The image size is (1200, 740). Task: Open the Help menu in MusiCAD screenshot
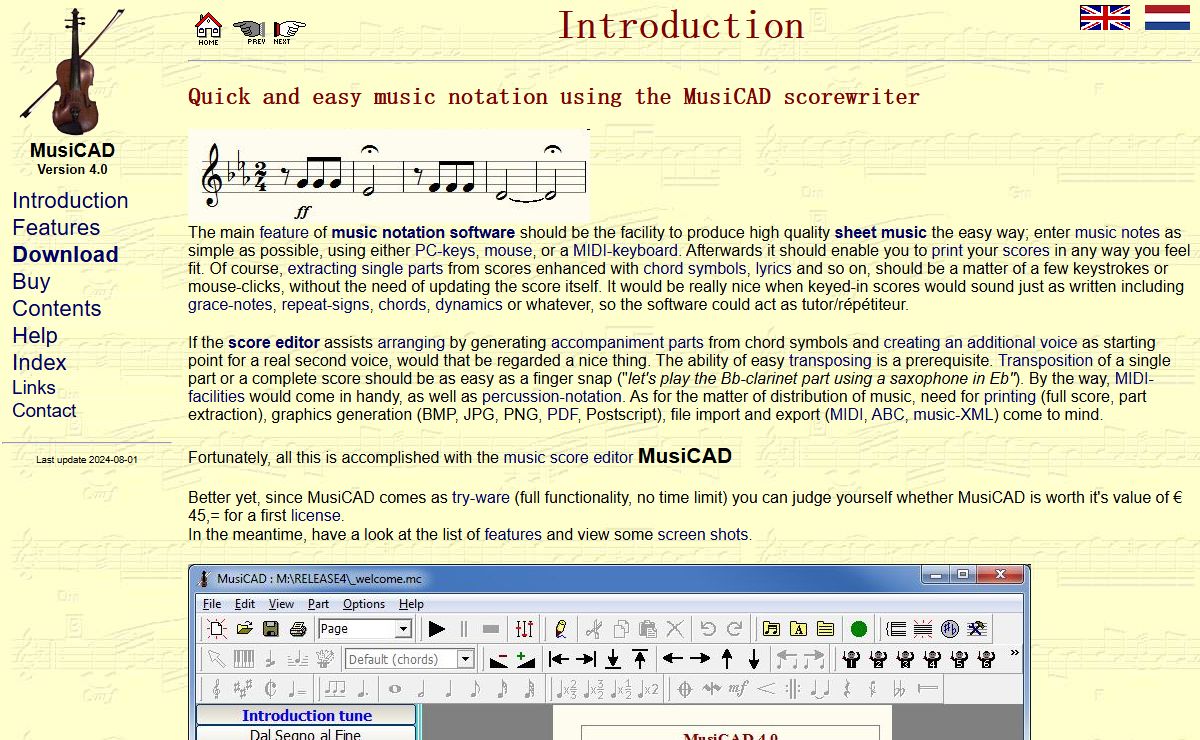(x=411, y=604)
